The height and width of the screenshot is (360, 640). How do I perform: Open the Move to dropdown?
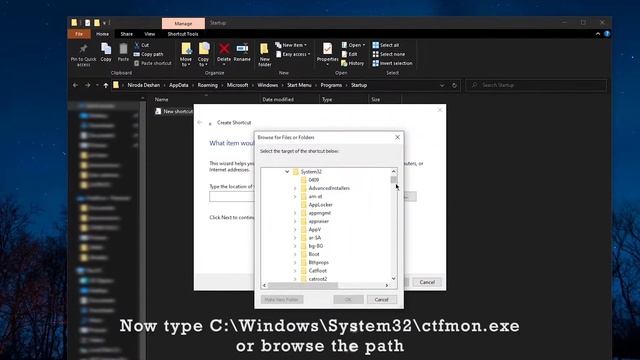click(186, 54)
